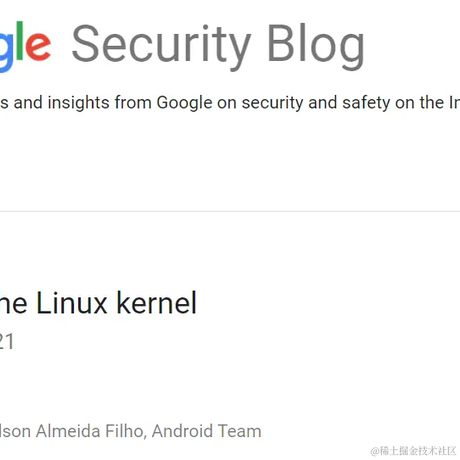The height and width of the screenshot is (460, 460).
Task: Click the blank space between header and divider
Action: pyautogui.click(x=230, y=162)
